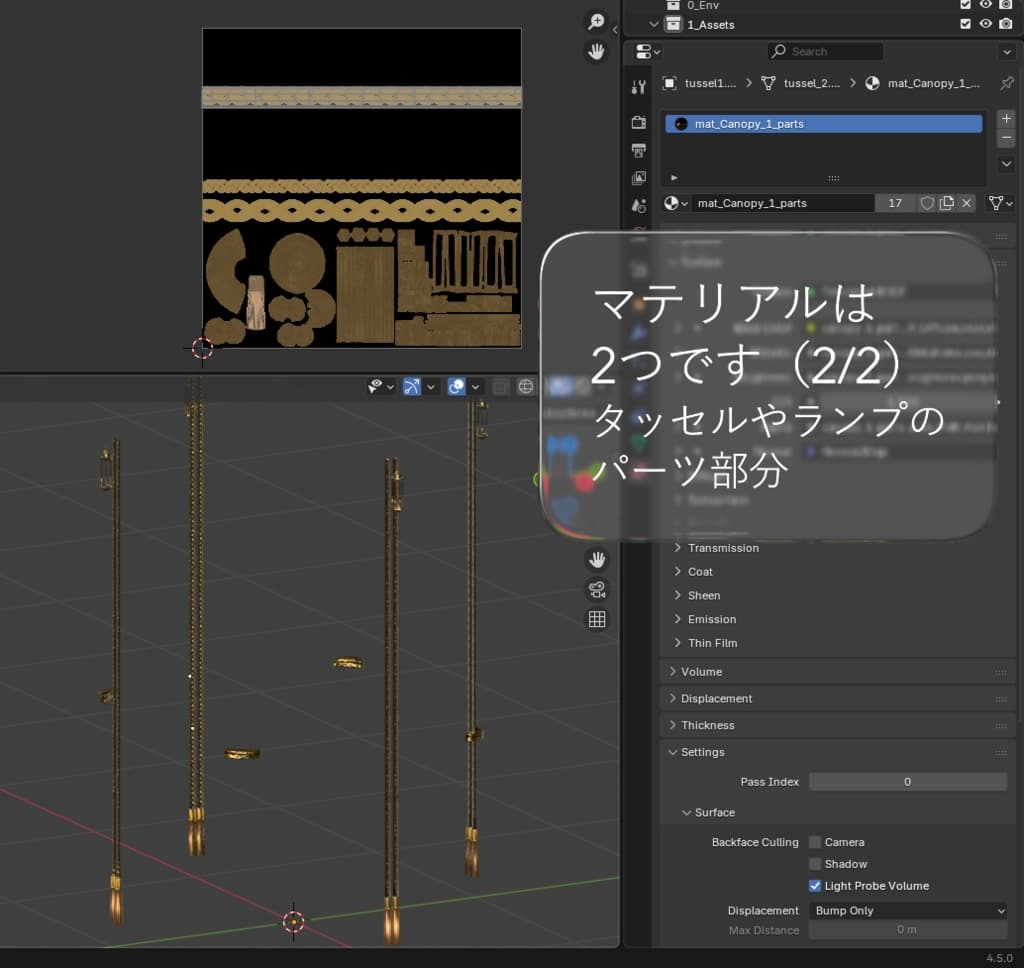This screenshot has width=1024, height=968.
Task: Toggle camera view in 3D viewport
Action: point(597,588)
